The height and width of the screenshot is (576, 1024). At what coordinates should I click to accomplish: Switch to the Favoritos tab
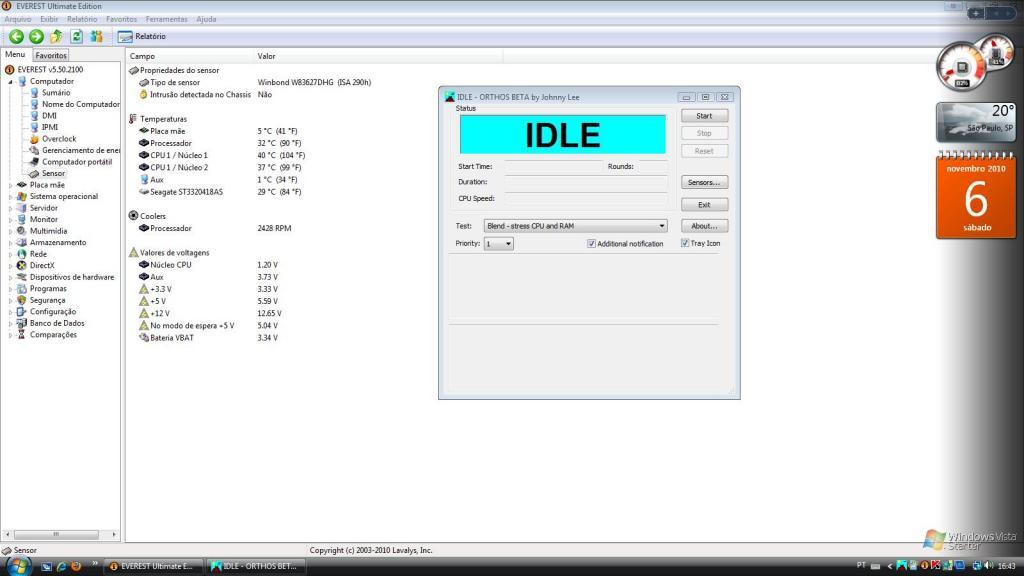tap(50, 56)
